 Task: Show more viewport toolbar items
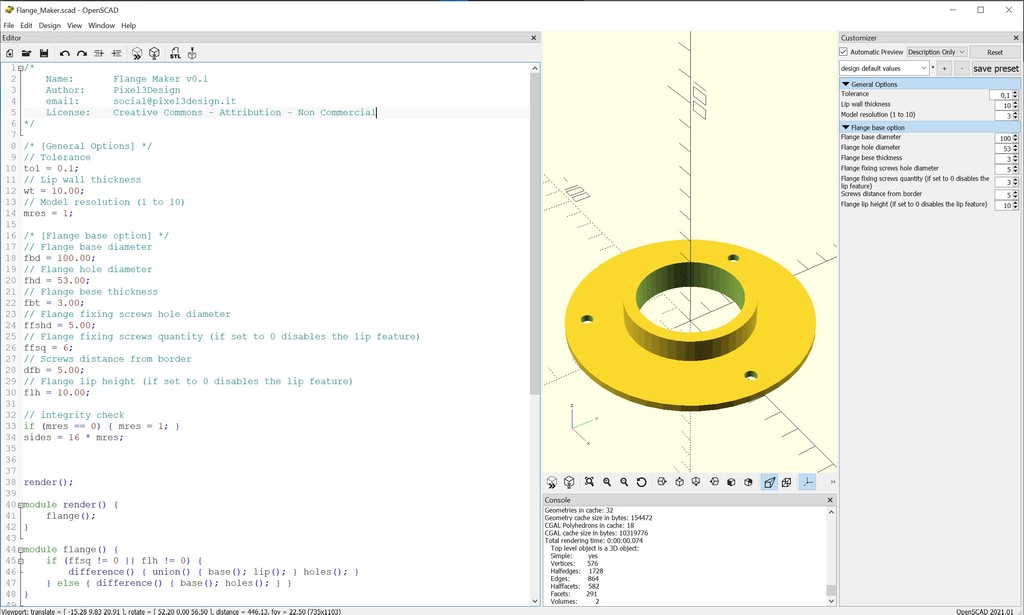(x=833, y=482)
